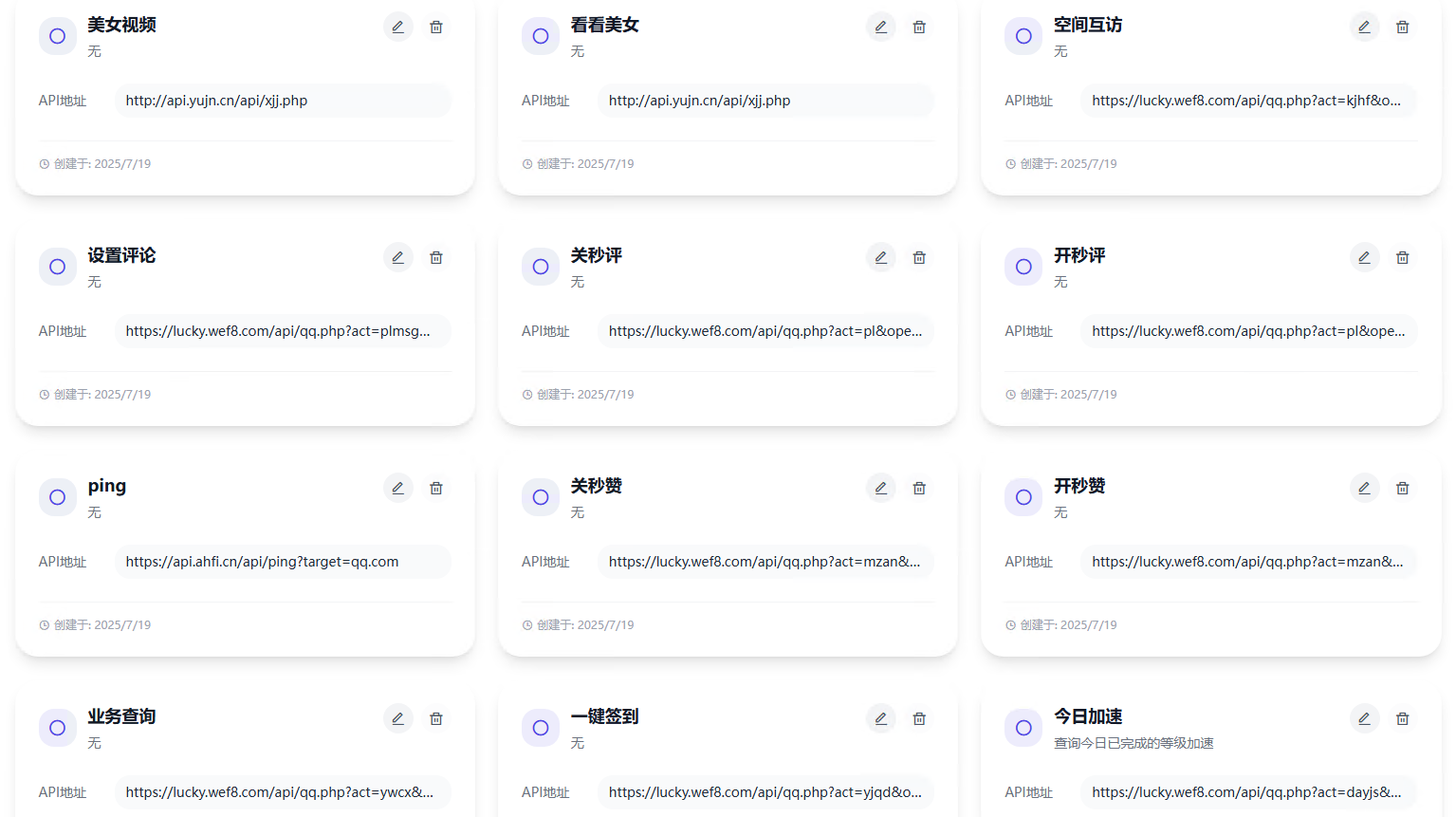Edit the 美女视频 API card
Screen dimensions: 1456x817
pos(398,28)
